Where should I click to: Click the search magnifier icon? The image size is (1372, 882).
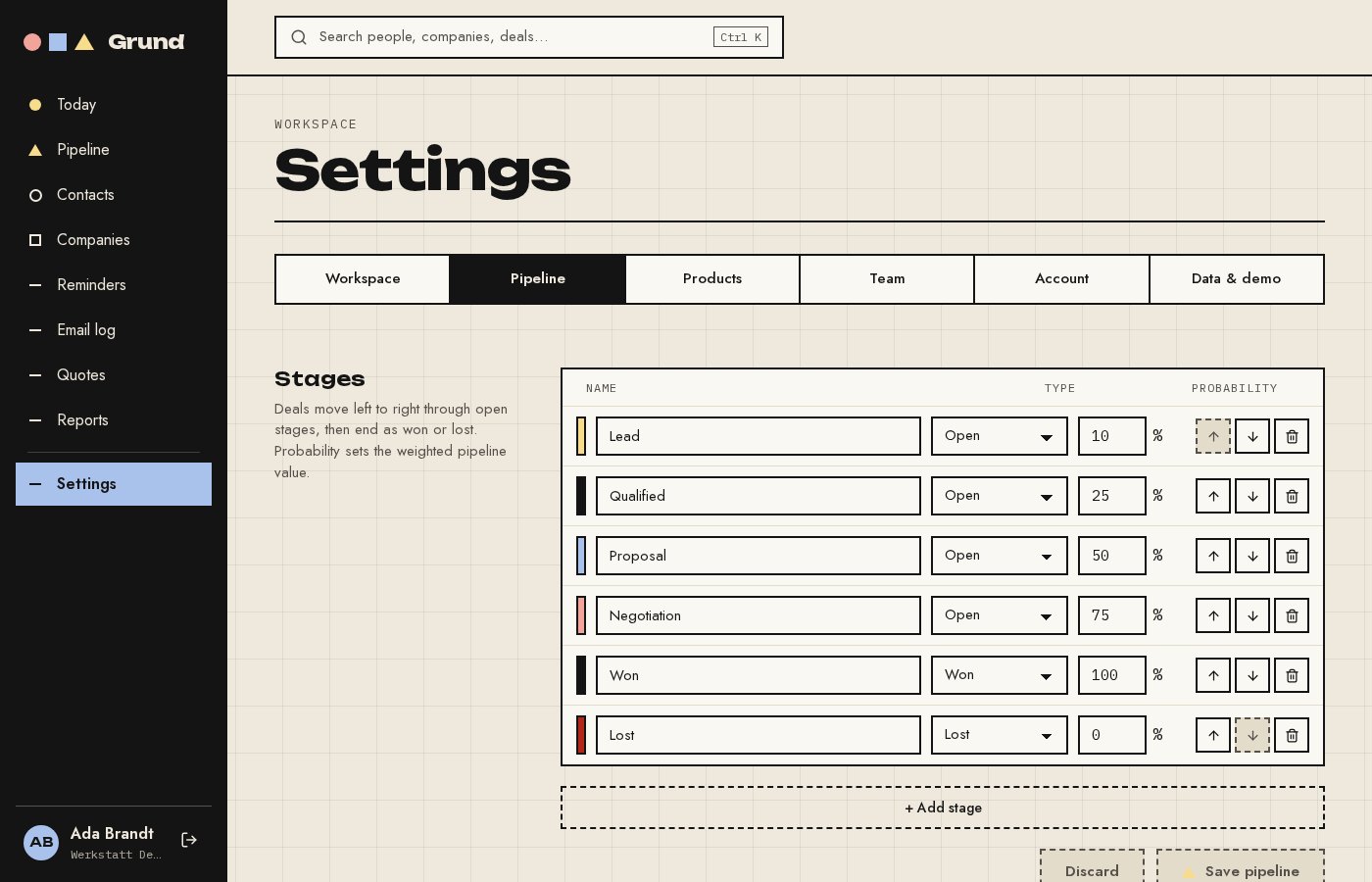point(299,37)
